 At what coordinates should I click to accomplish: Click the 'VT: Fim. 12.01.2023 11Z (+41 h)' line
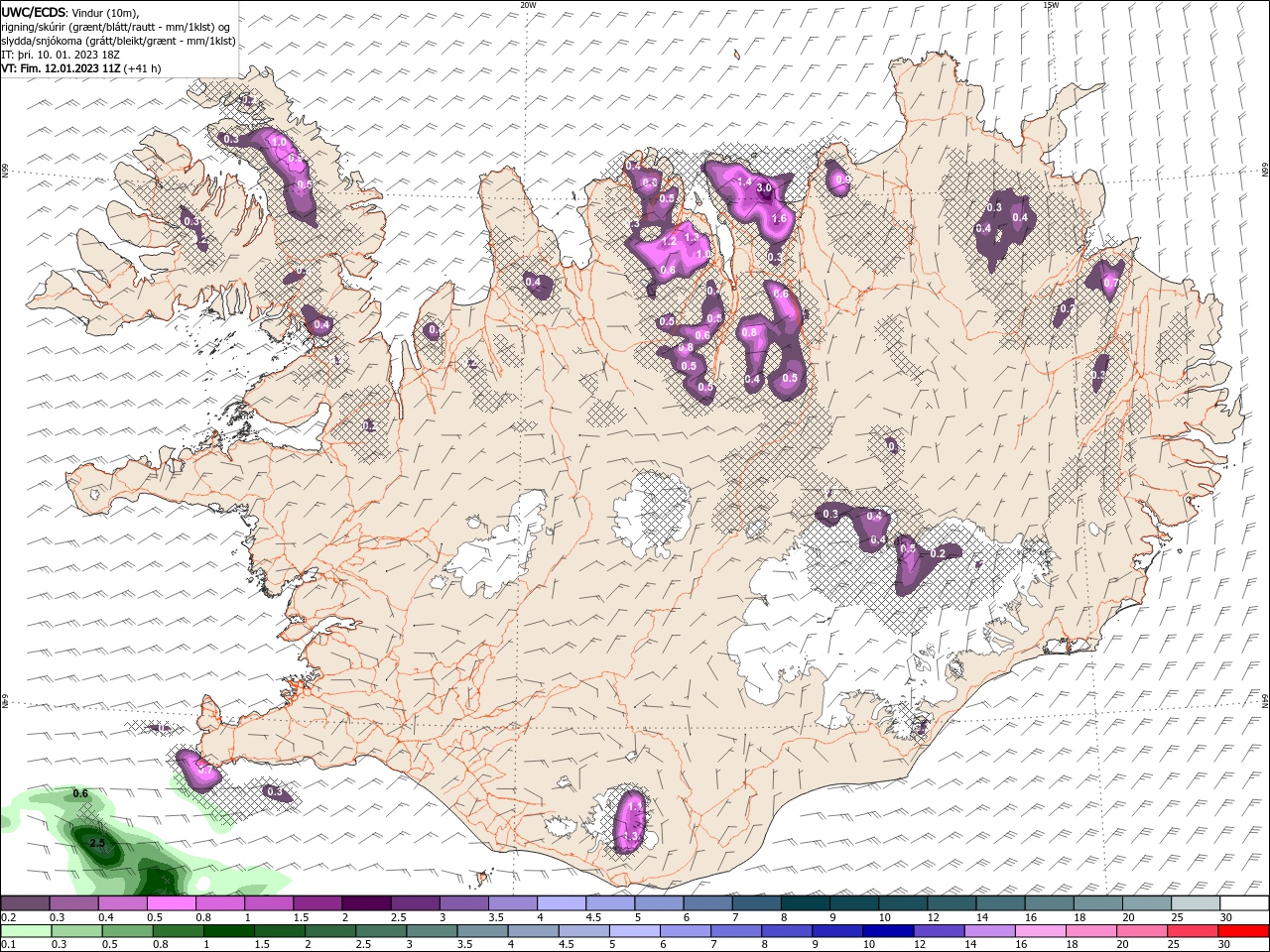(x=81, y=68)
